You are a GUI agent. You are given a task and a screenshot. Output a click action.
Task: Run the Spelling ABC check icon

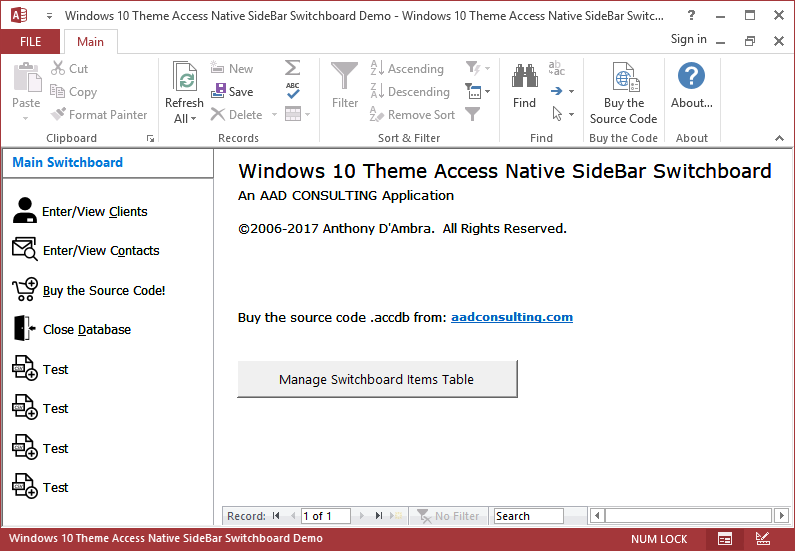tap(293, 91)
